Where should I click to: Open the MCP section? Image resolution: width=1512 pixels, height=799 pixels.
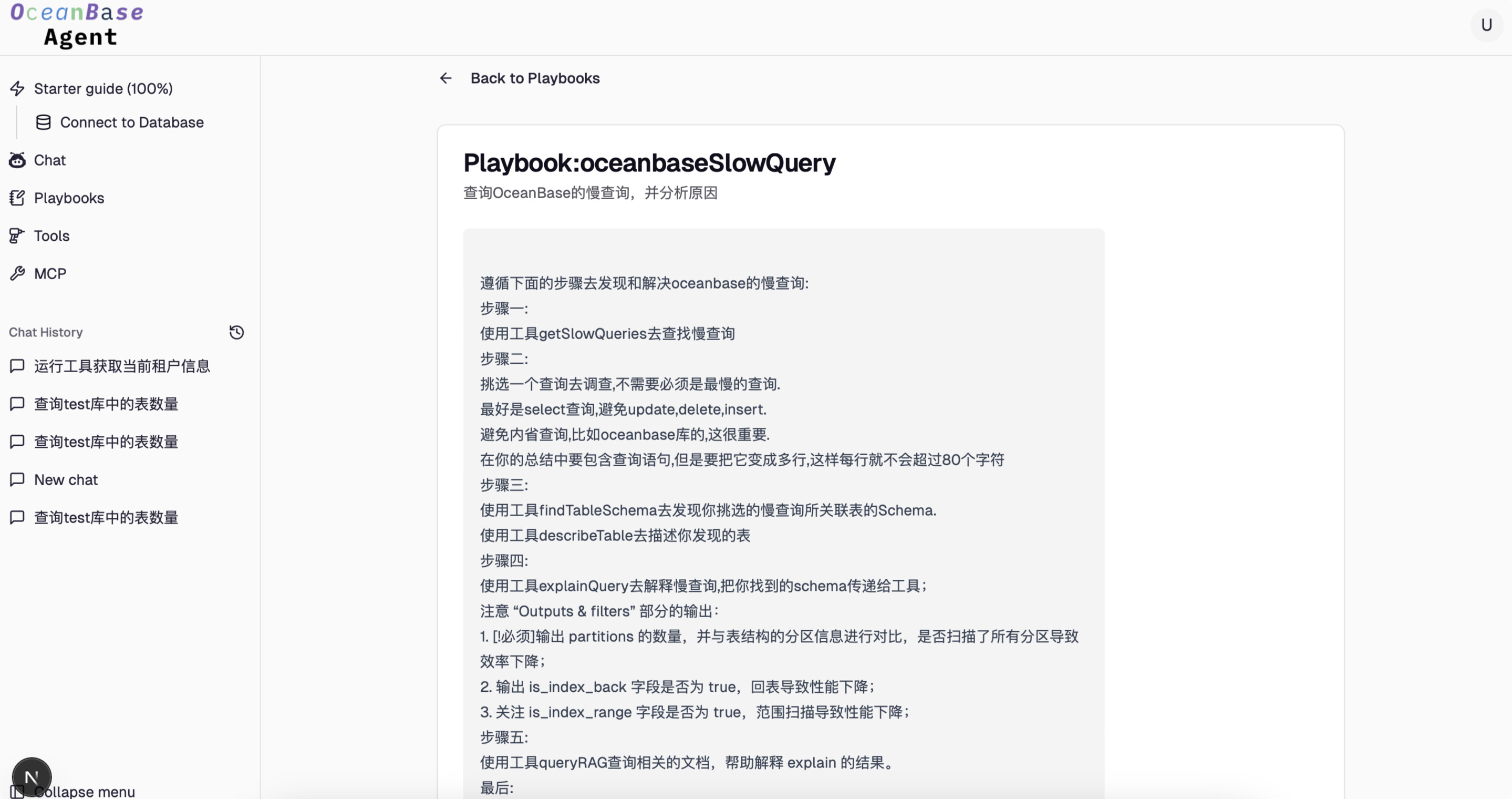pyautogui.click(x=50, y=273)
